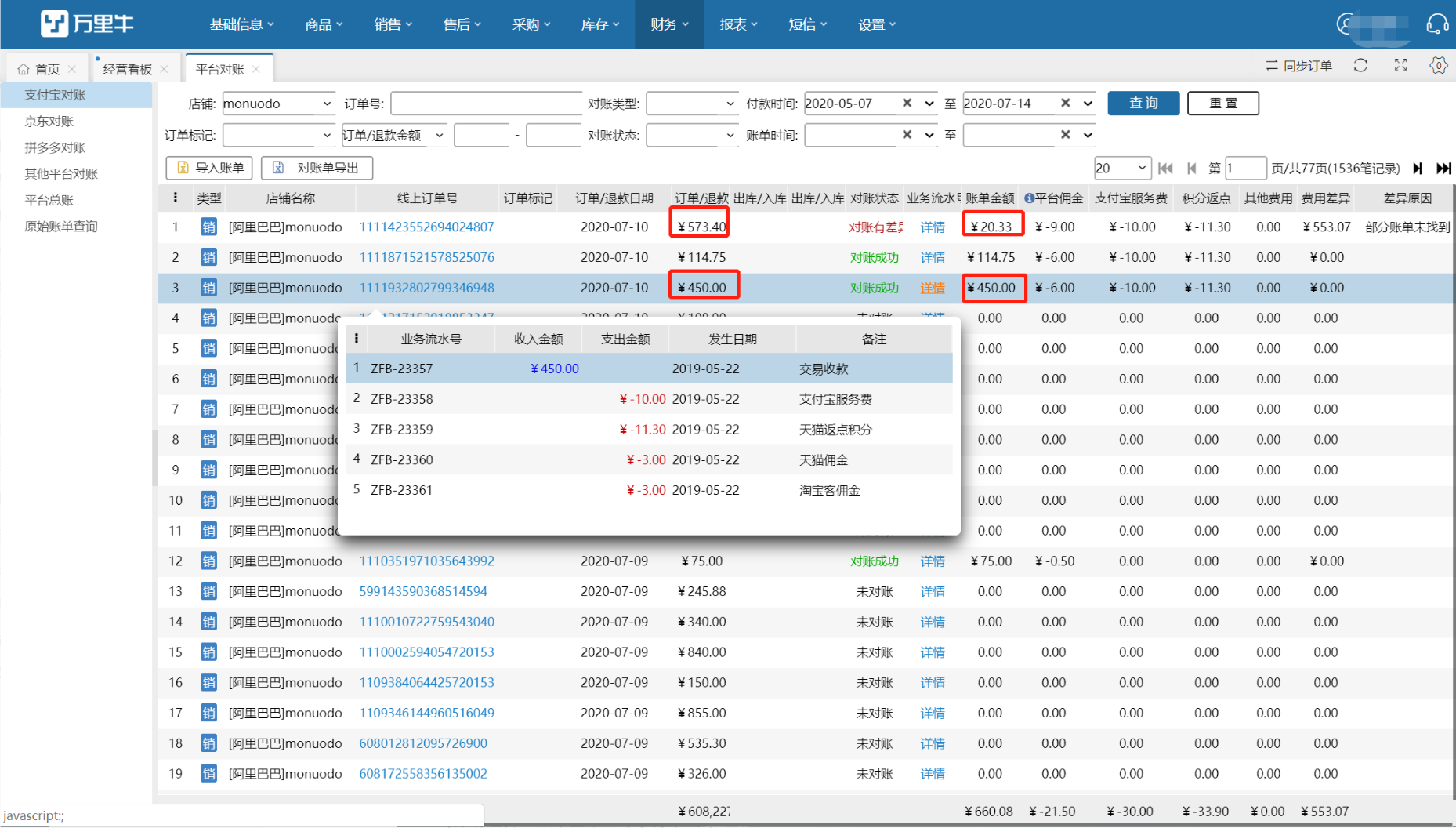
Task: Click 导入账单 import button
Action: tap(209, 168)
